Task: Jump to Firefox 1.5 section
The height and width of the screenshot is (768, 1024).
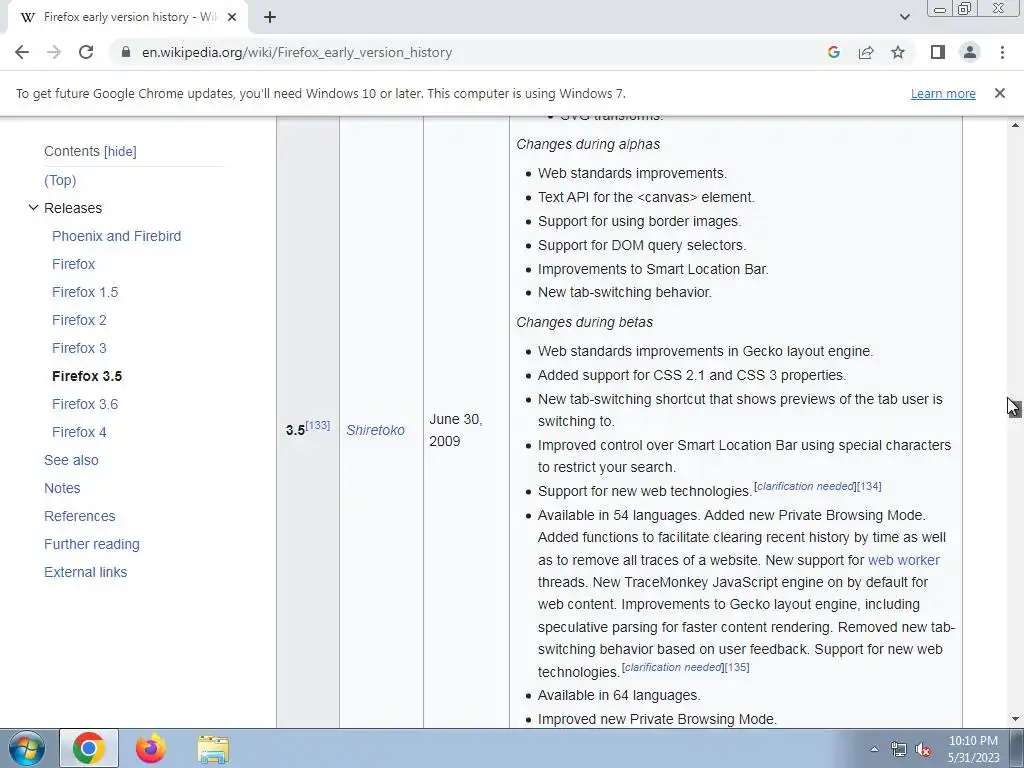Action: point(85,293)
